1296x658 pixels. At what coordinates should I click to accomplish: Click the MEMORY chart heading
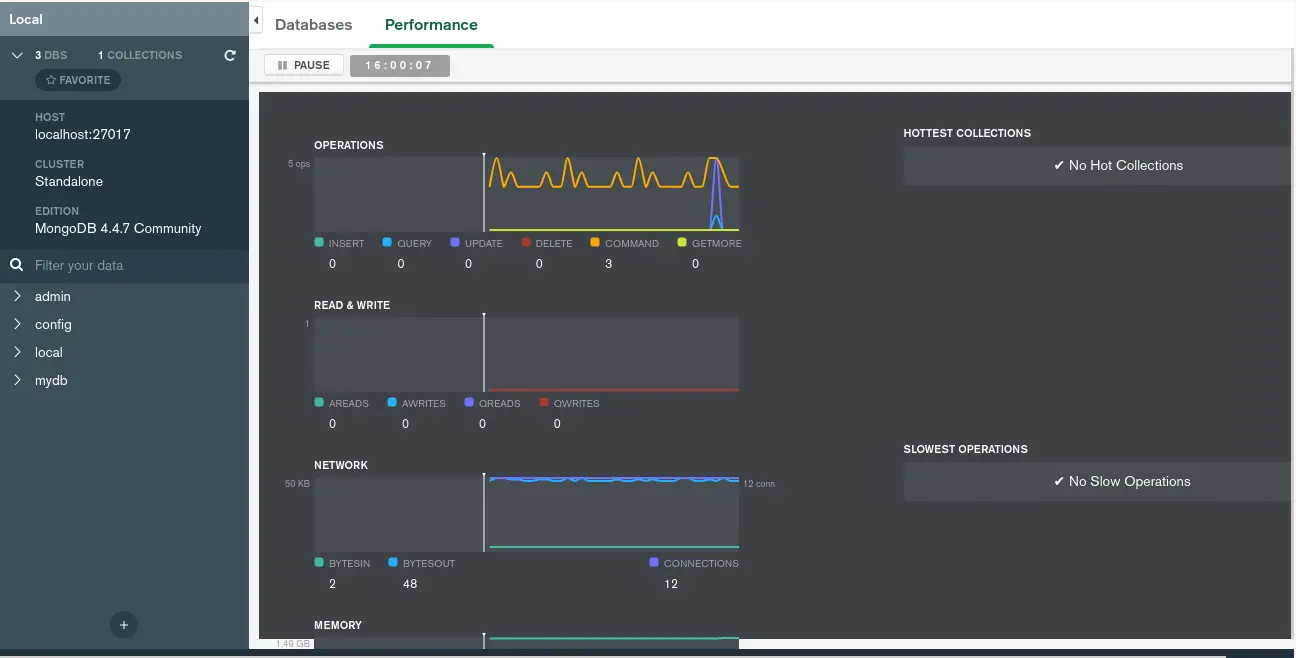(x=338, y=625)
